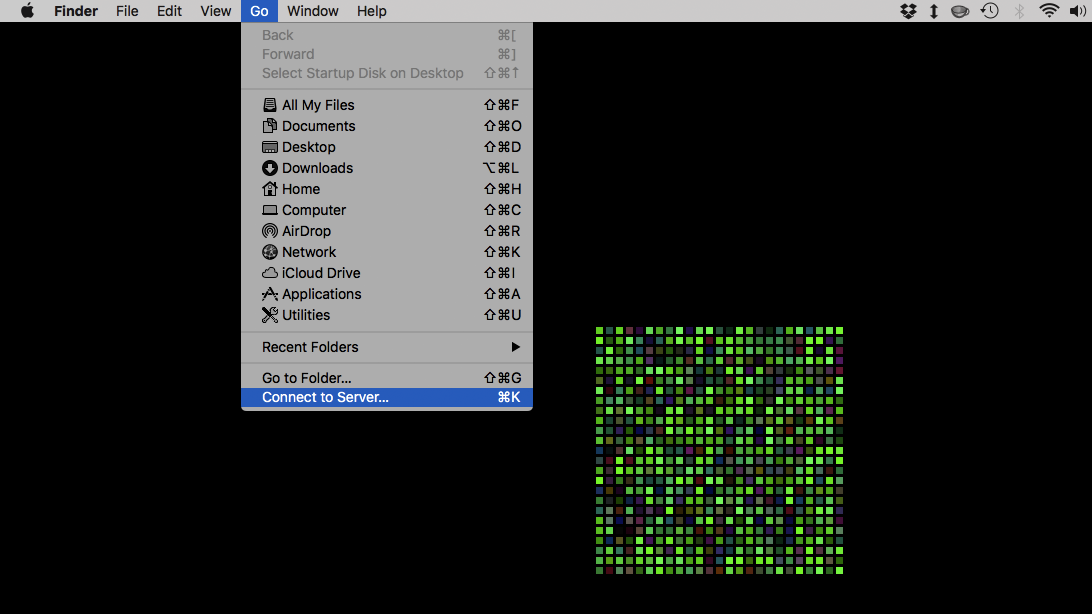Open the Apple menu
This screenshot has width=1092, height=614.
[x=27, y=11]
